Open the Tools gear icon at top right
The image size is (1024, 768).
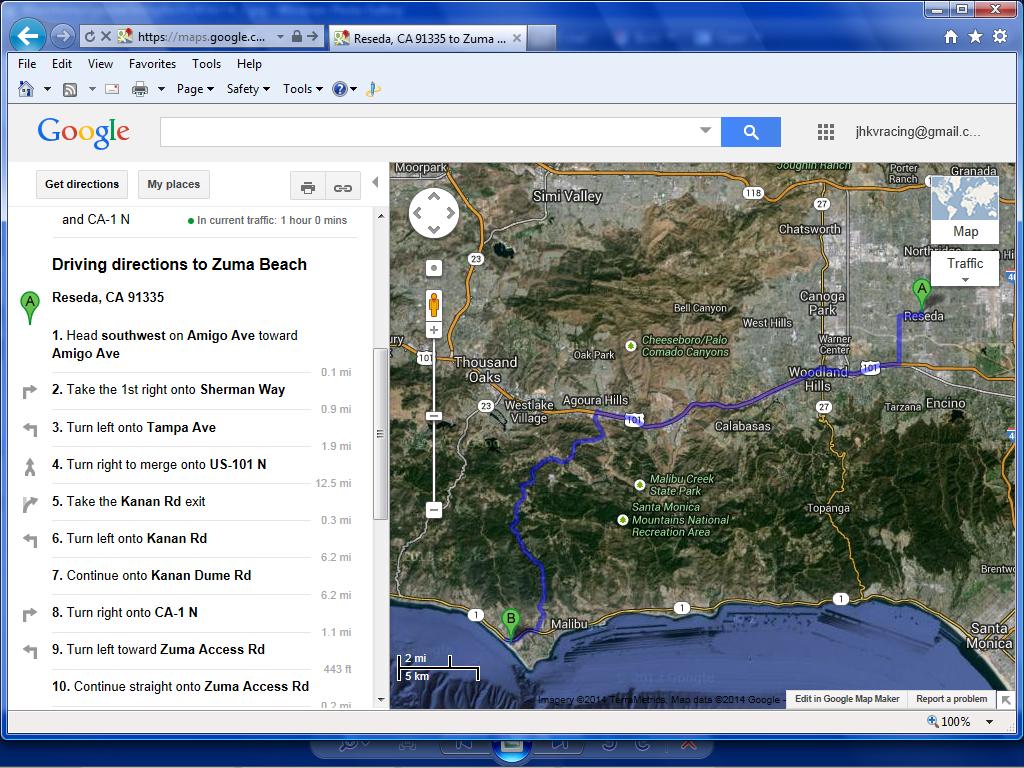(1000, 37)
